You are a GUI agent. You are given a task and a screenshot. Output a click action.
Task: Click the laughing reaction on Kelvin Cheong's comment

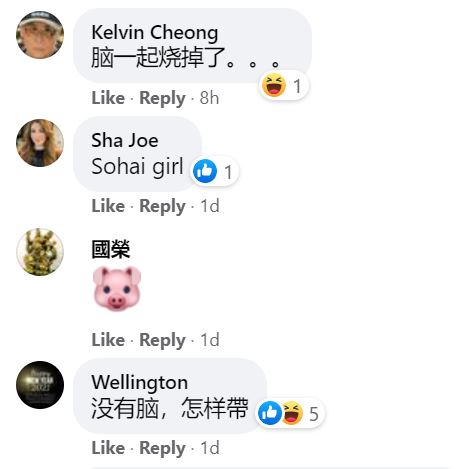pos(274,86)
